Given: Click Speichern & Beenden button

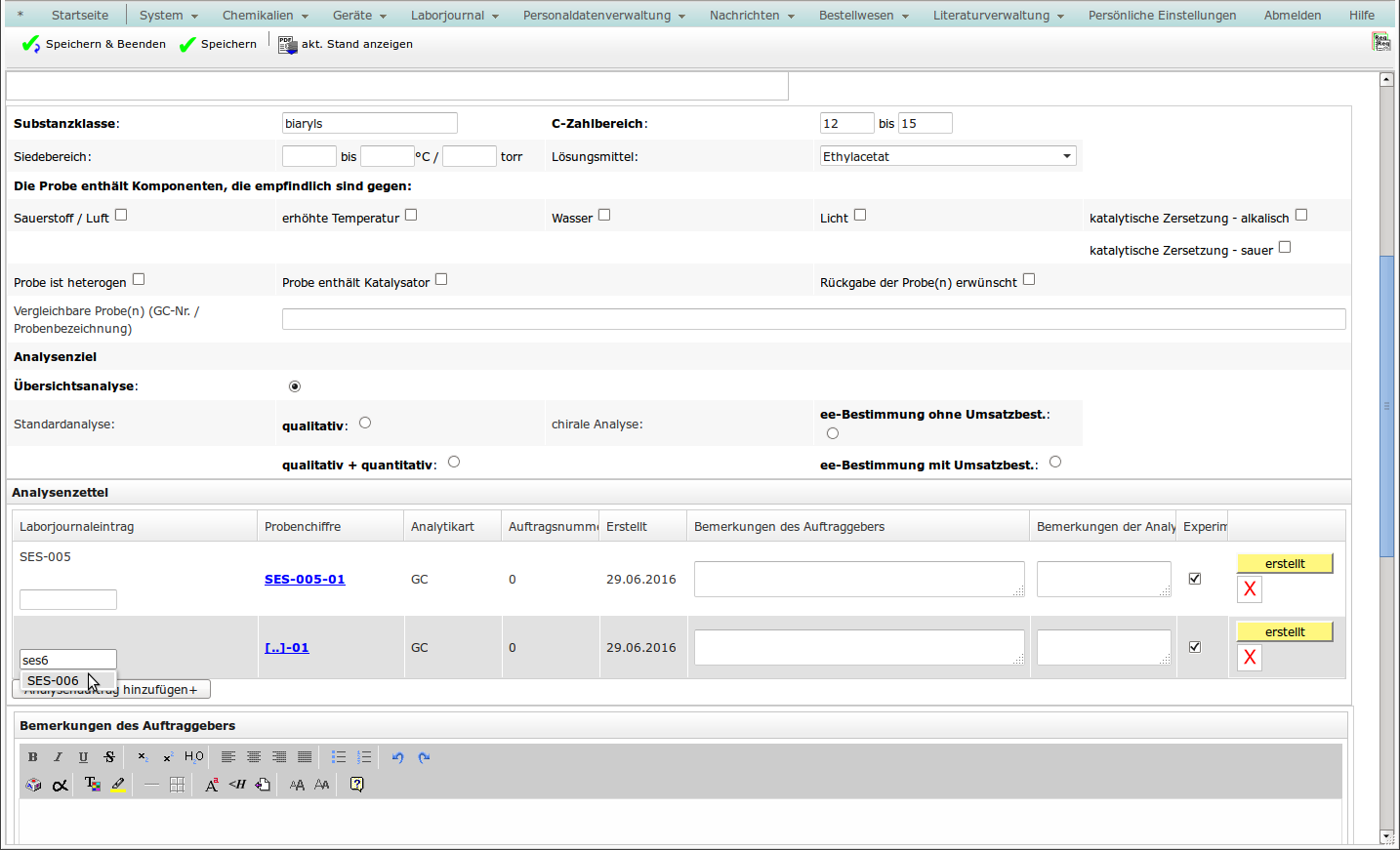Looking at the screenshot, I should pyautogui.click(x=95, y=45).
